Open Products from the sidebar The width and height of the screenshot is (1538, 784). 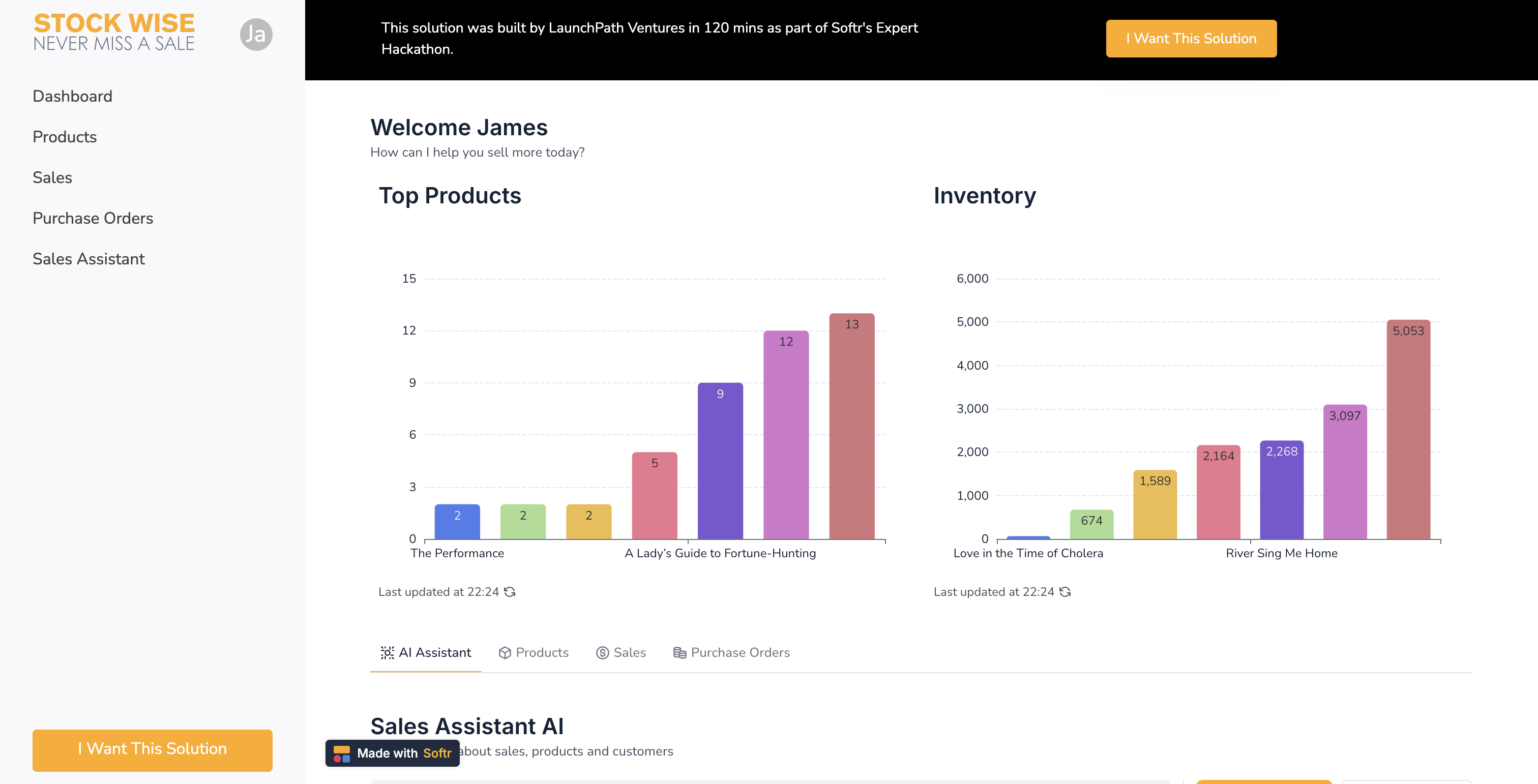pos(64,137)
